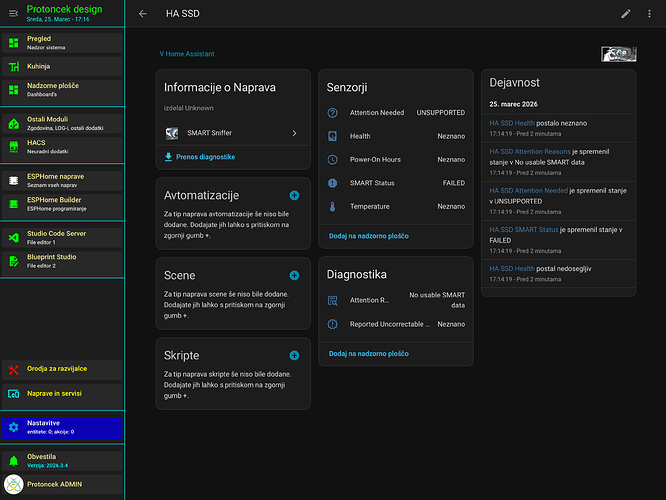Go back with the arrow icon
The image size is (666, 500).
[x=143, y=14]
